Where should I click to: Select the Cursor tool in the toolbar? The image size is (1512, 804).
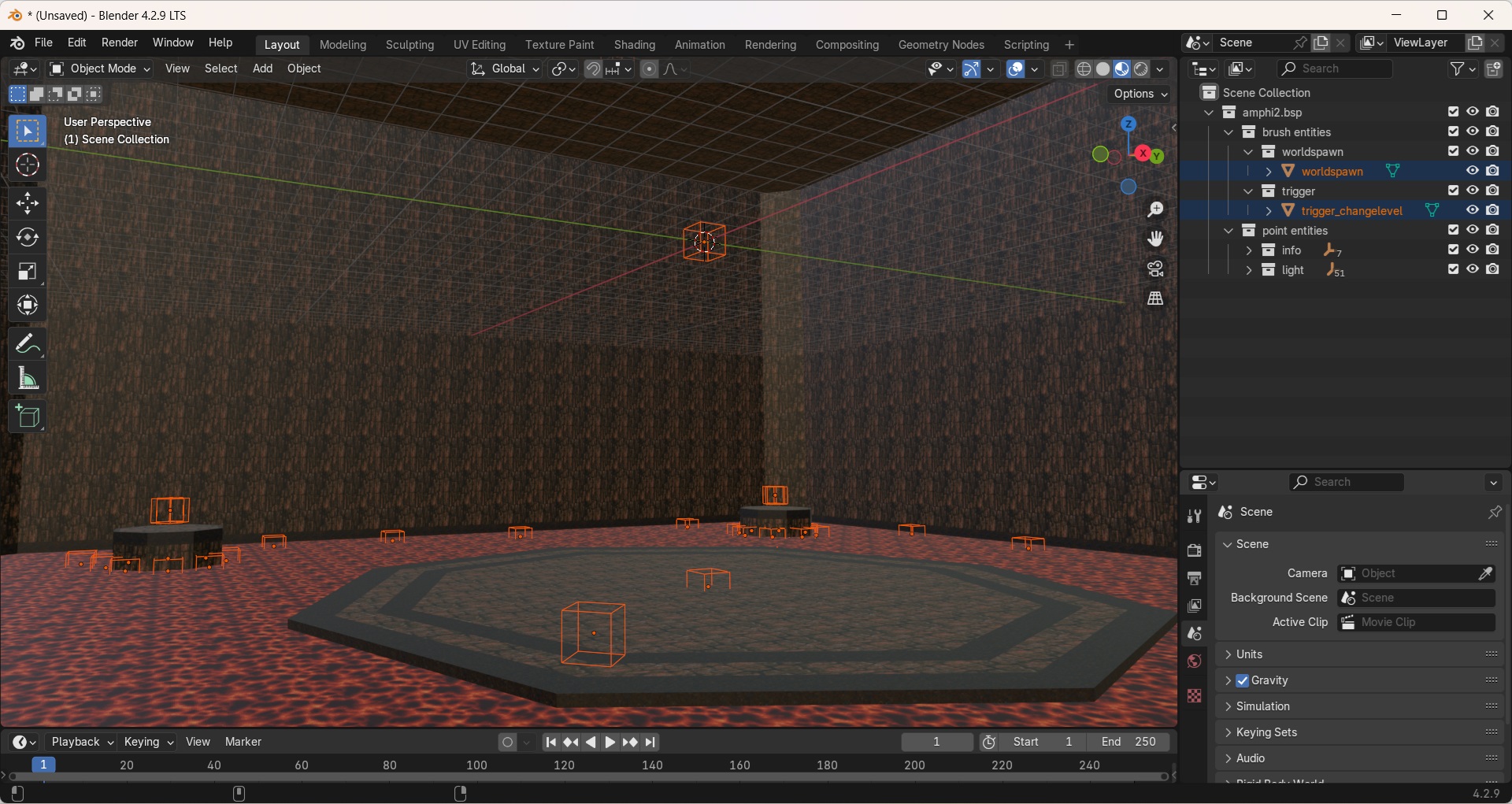coord(28,165)
